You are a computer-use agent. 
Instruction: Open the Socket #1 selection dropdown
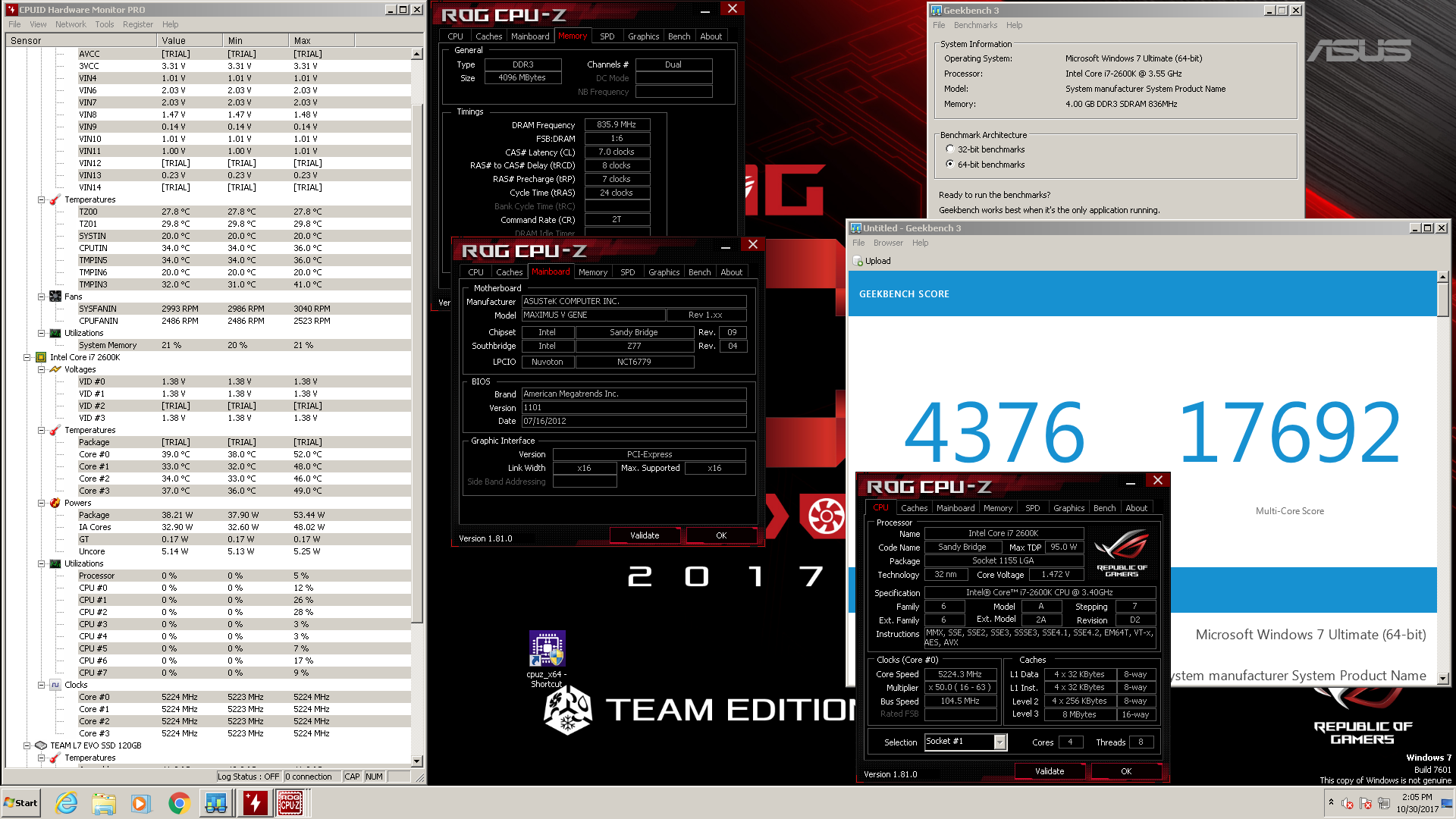click(x=999, y=742)
